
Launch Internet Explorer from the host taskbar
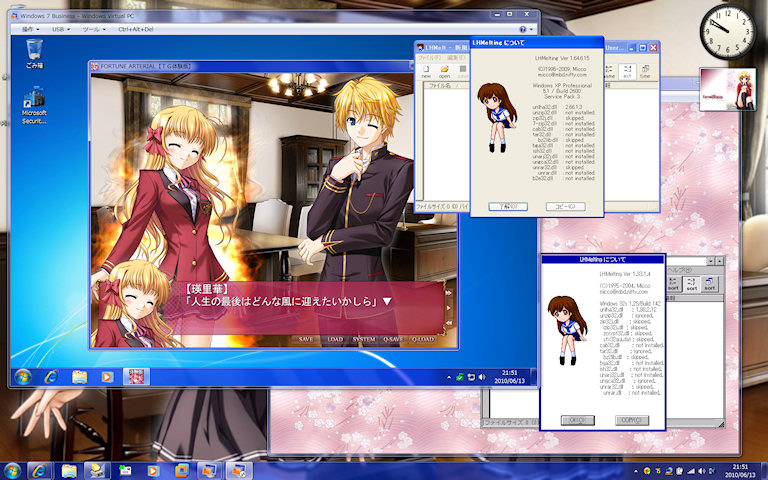(x=40, y=471)
